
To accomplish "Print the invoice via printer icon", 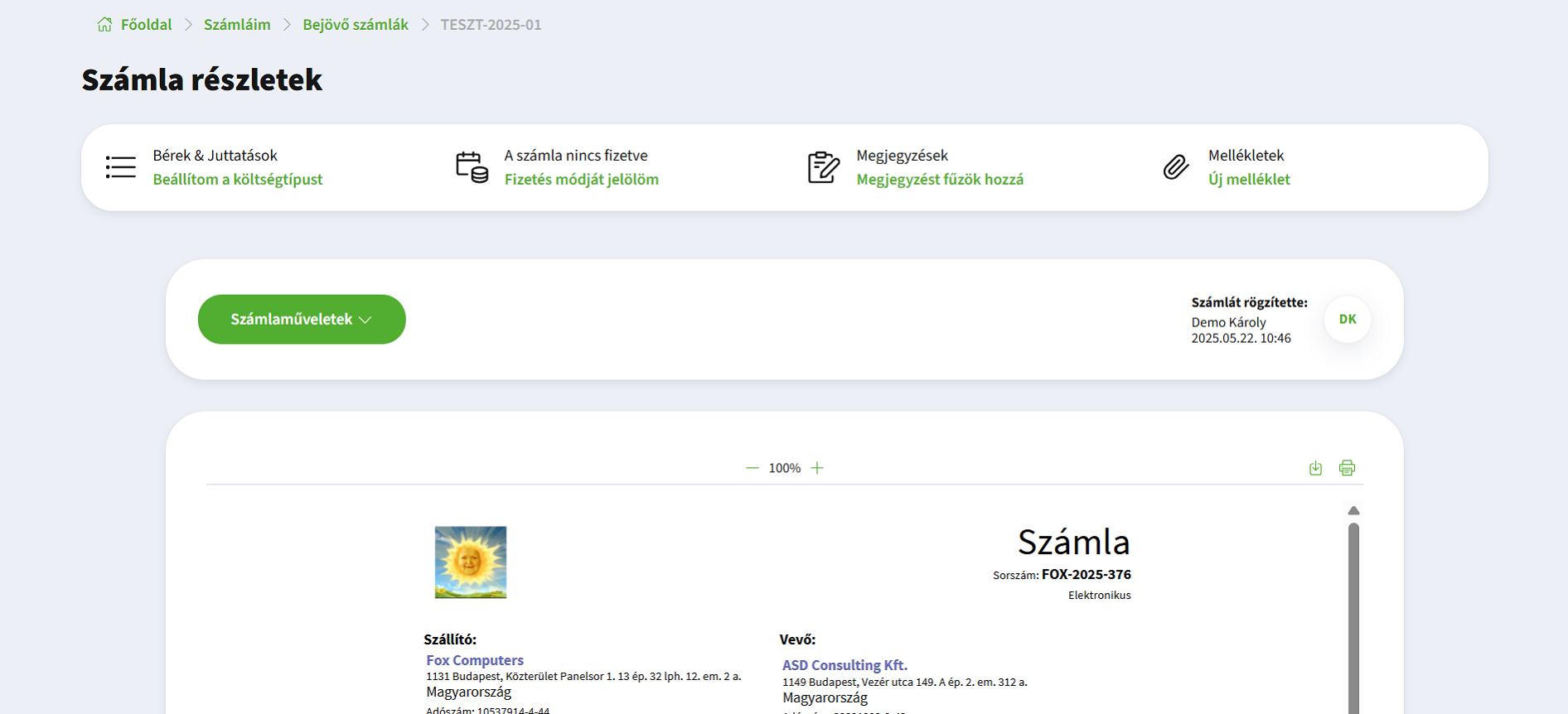I will 1347,468.
